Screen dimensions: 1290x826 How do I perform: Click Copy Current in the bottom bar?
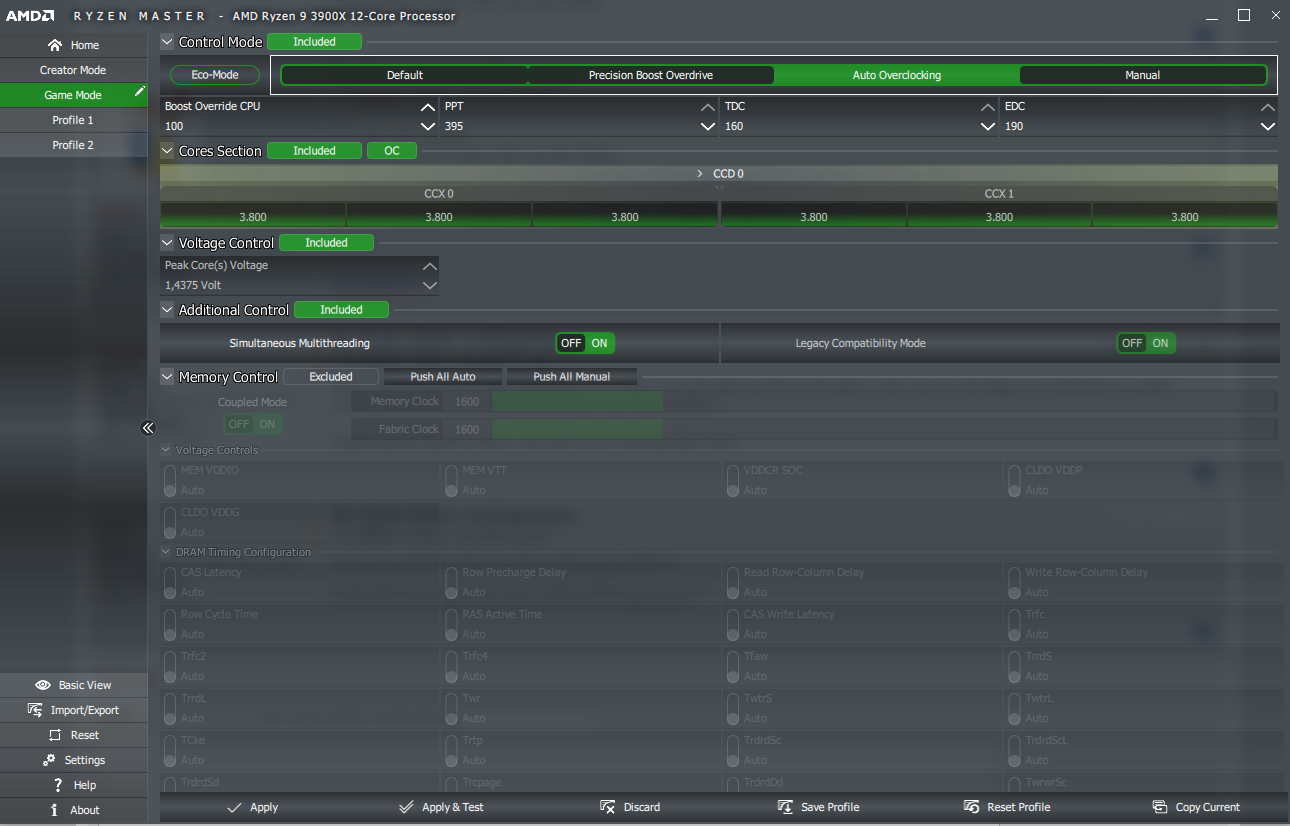coord(1160,807)
